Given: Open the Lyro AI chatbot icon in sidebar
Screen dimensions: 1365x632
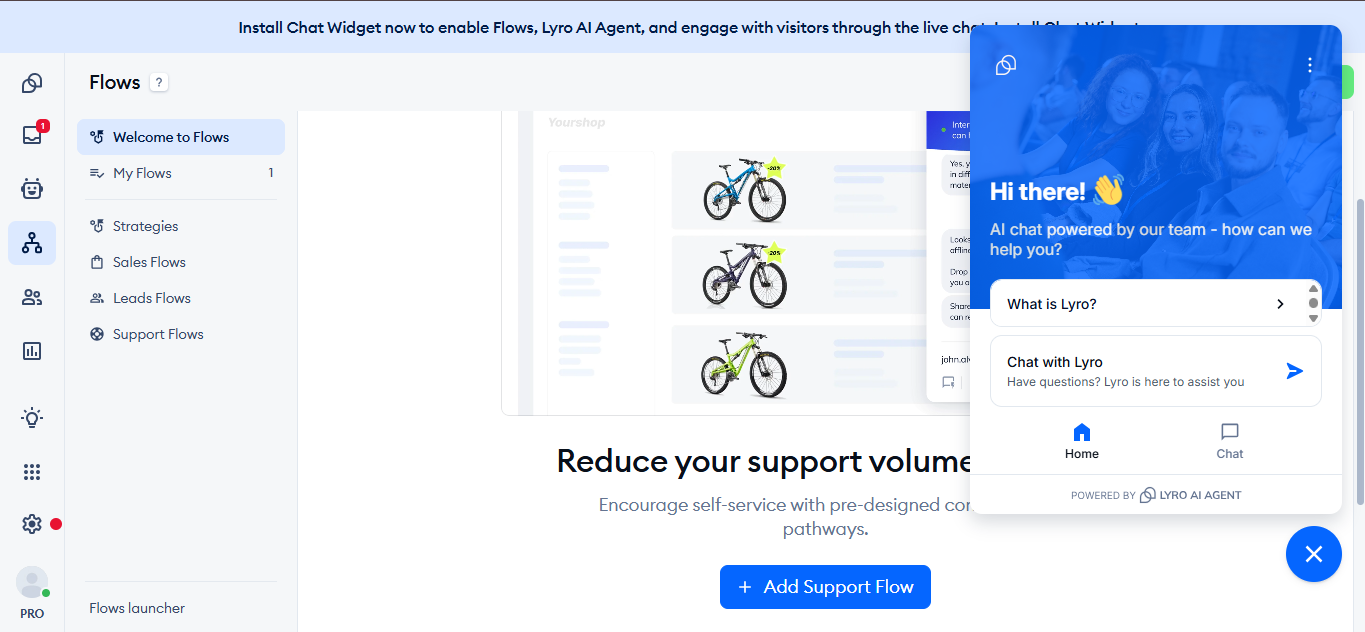Looking at the screenshot, I should coord(32,188).
